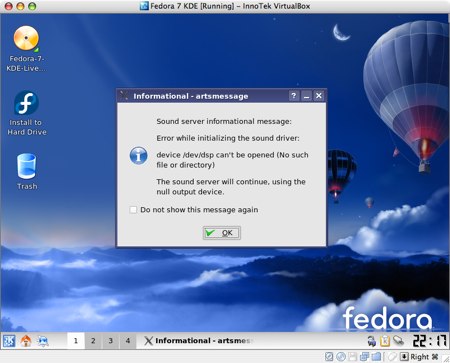Open the artsmessage dialog window menu icon
This screenshot has width=450, height=363.
pos(124,96)
